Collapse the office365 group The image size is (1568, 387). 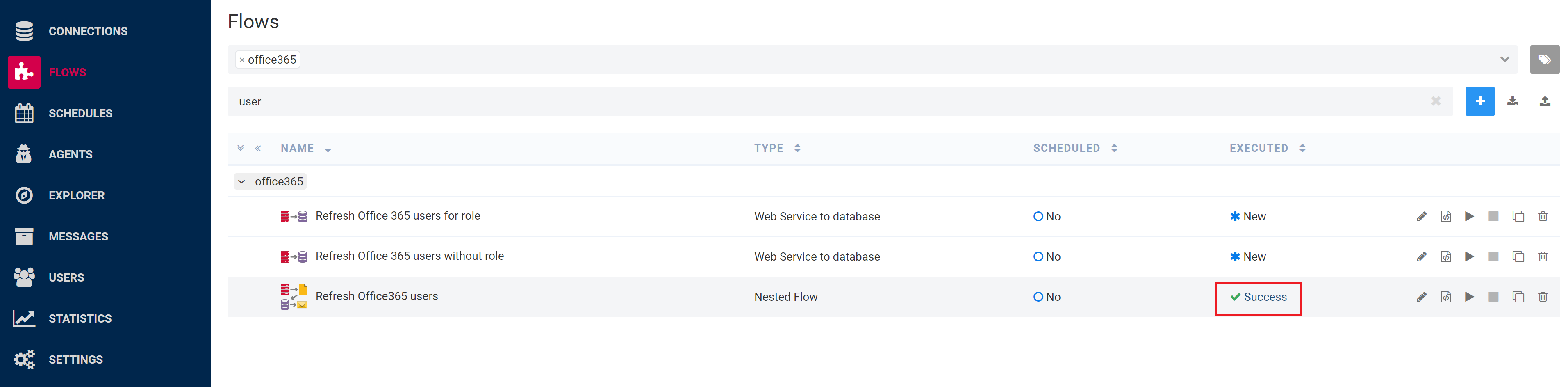241,182
